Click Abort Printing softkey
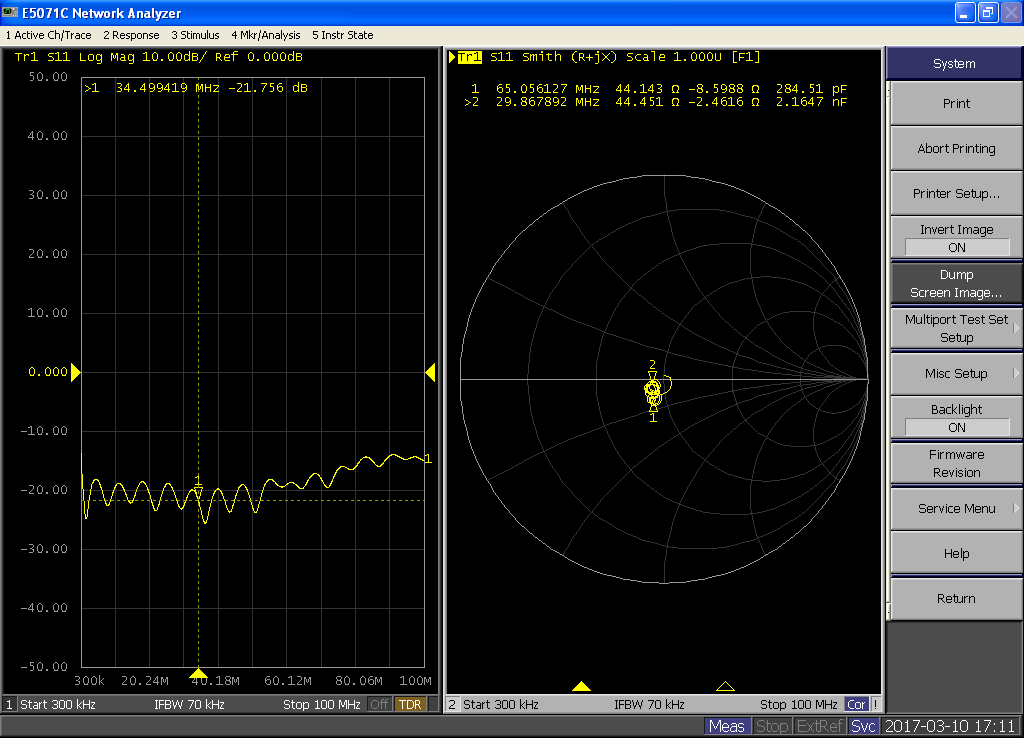The height and width of the screenshot is (738, 1024). click(x=956, y=148)
